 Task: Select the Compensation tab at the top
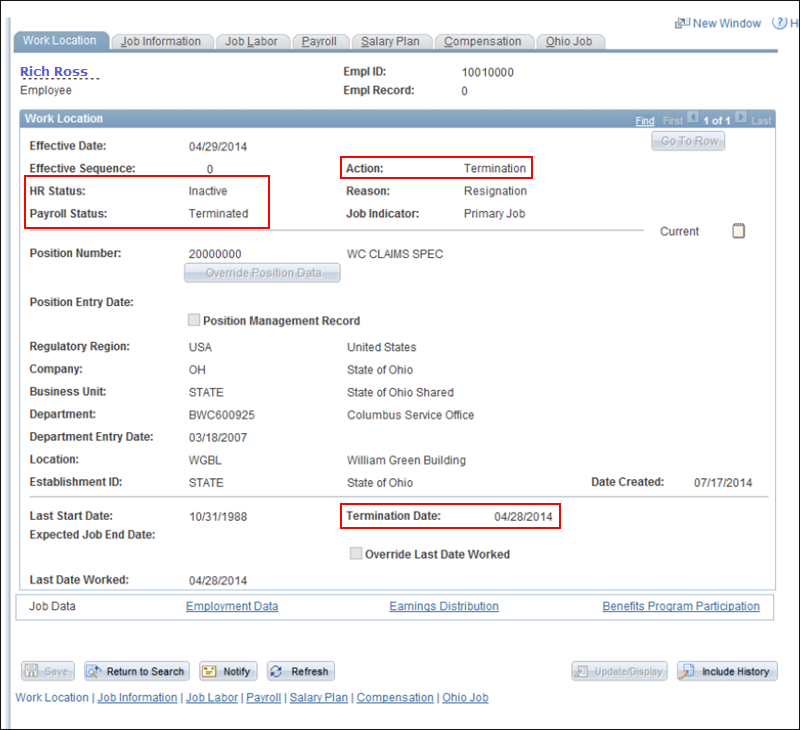point(483,42)
